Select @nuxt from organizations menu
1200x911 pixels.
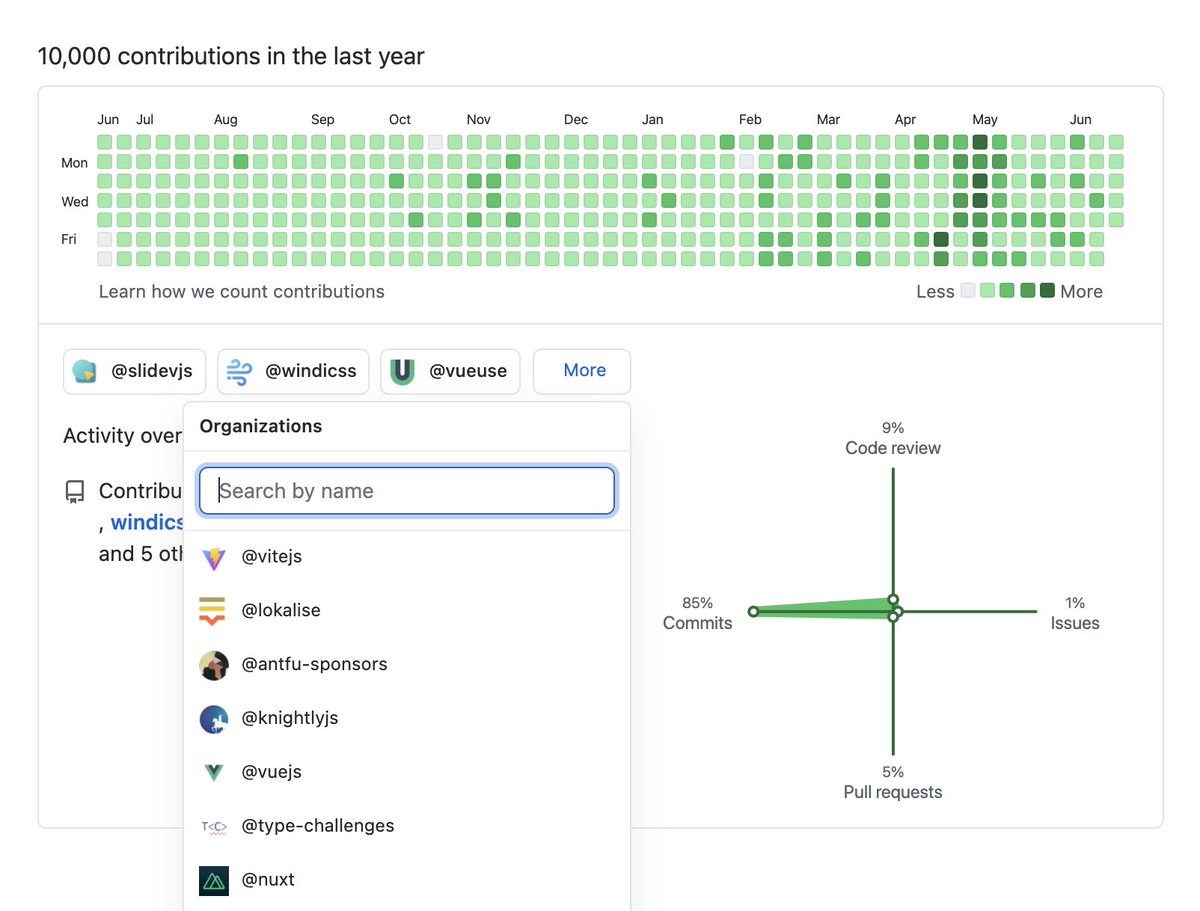point(407,880)
